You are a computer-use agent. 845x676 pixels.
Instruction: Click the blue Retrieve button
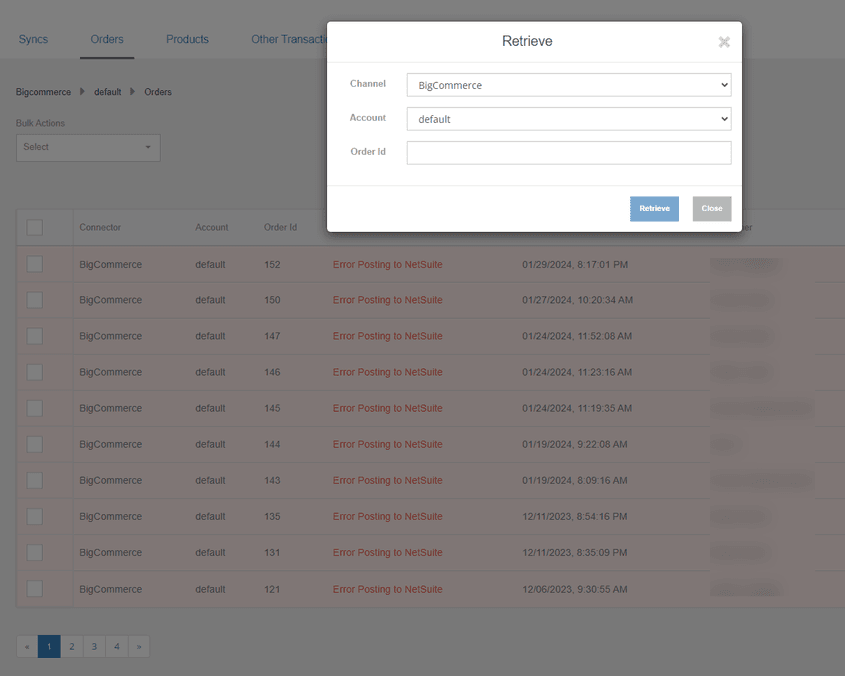click(654, 209)
